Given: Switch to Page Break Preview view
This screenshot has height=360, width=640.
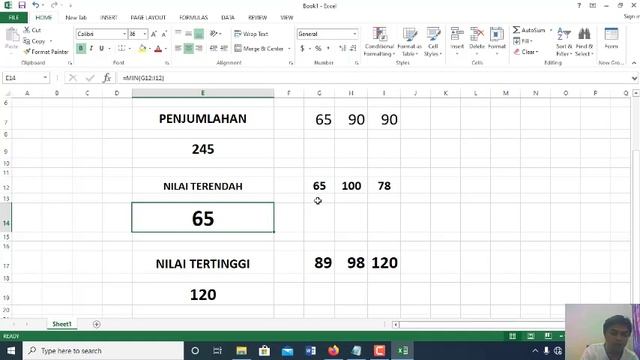Looking at the screenshot, I should [548, 336].
